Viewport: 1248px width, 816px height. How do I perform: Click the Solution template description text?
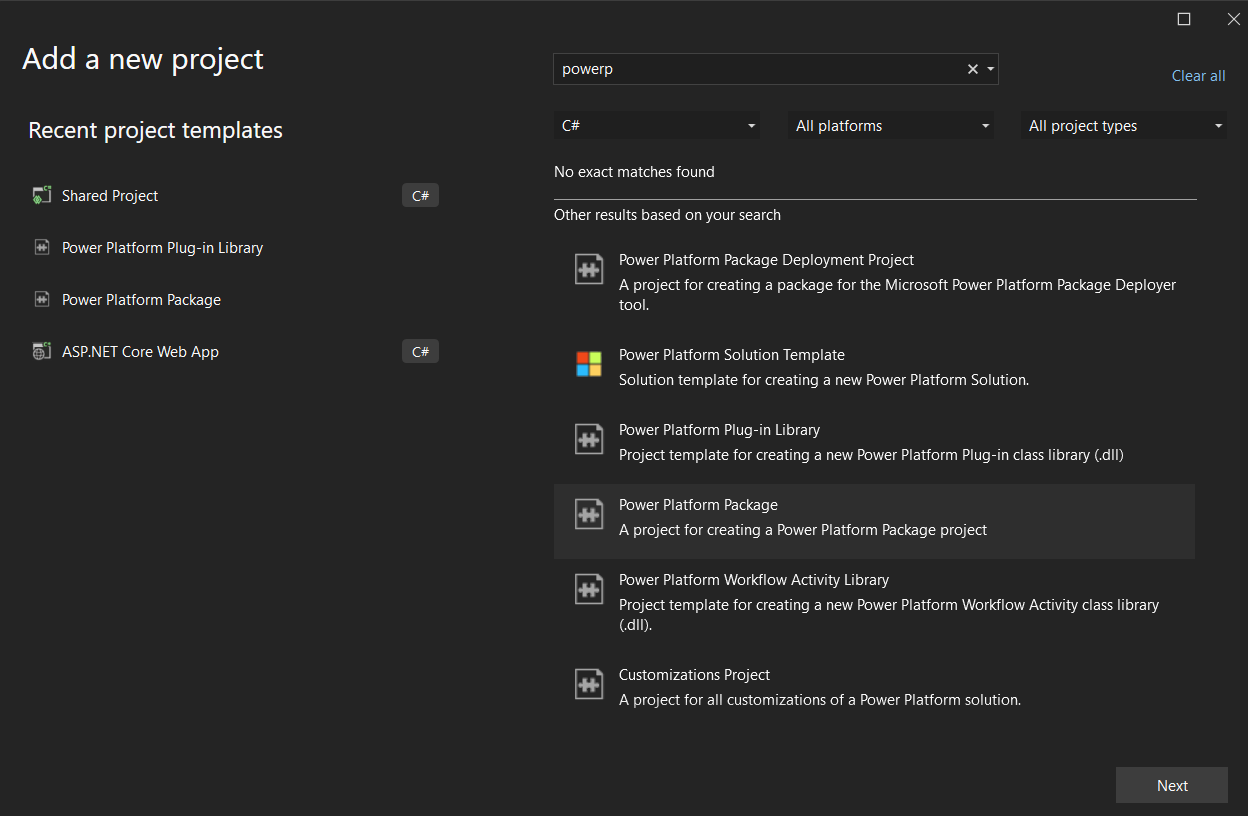824,380
